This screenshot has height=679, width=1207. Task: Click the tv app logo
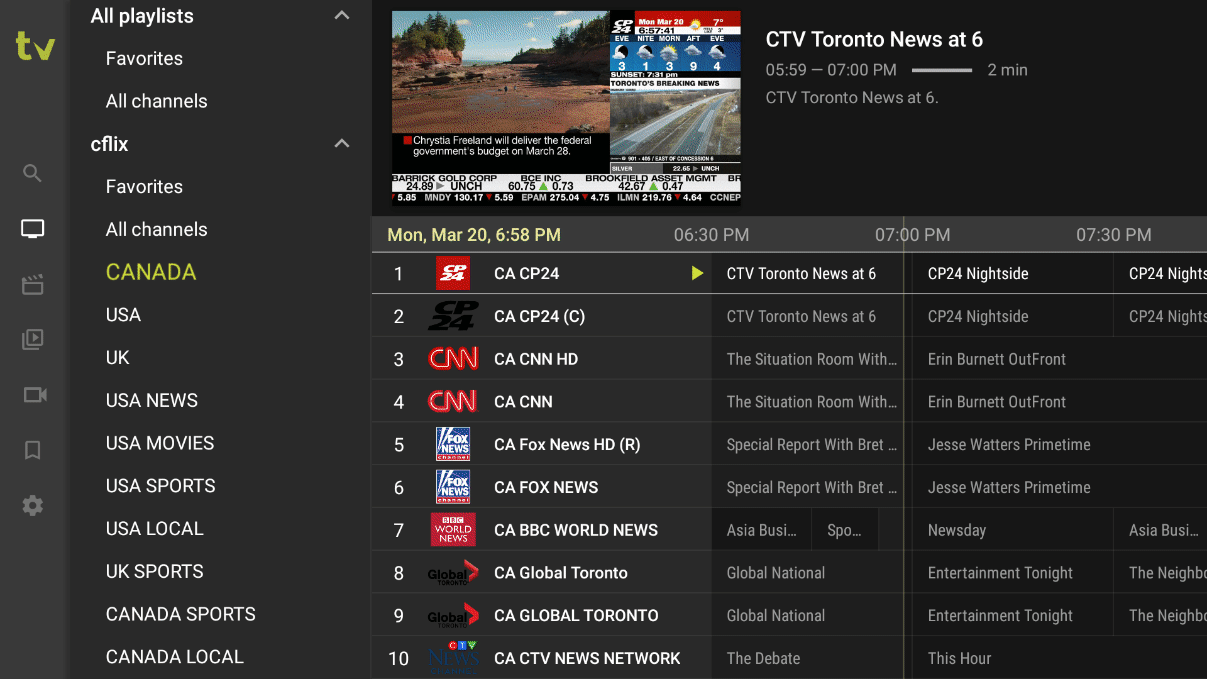(34, 46)
